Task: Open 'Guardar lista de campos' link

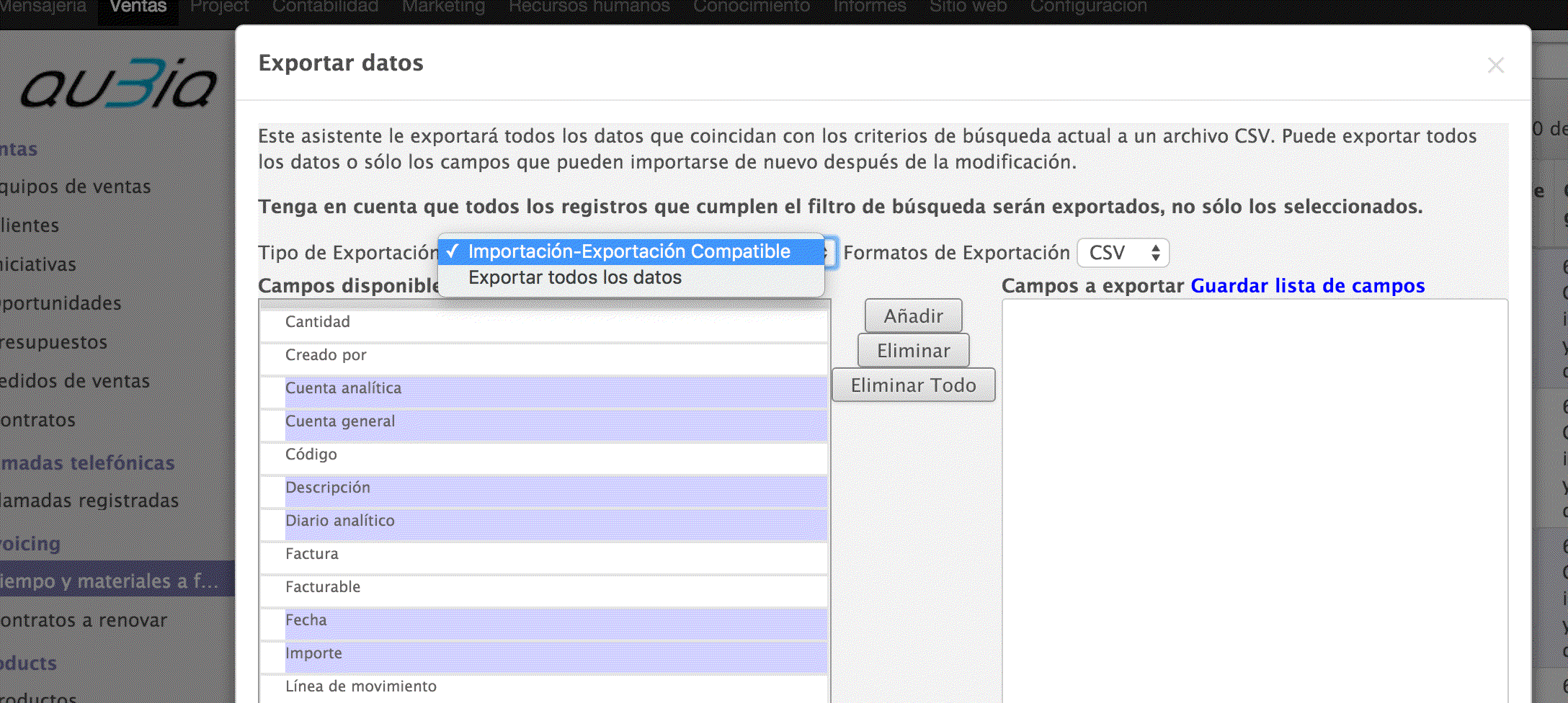Action: point(1307,286)
